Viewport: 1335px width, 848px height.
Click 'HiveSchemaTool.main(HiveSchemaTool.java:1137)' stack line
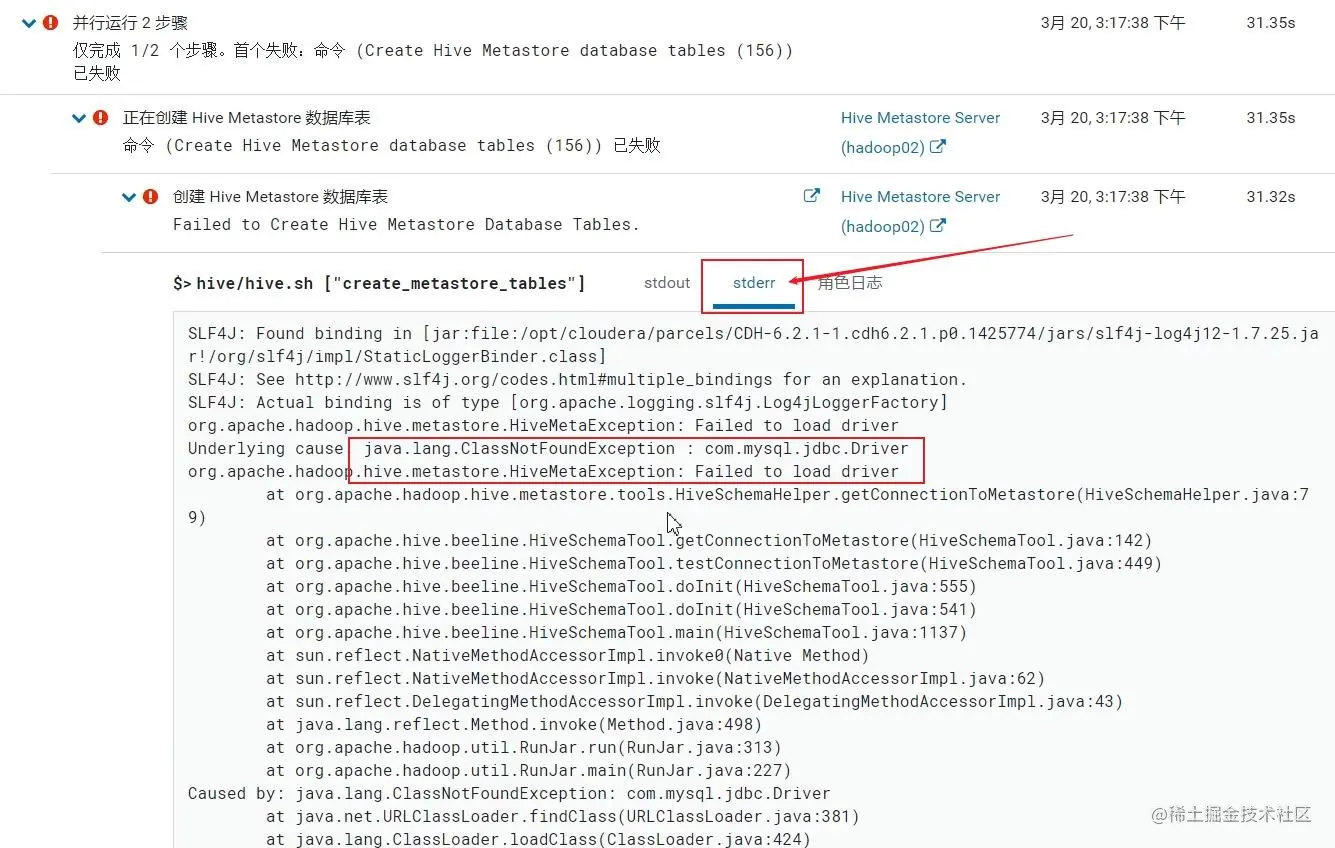[x=617, y=632]
